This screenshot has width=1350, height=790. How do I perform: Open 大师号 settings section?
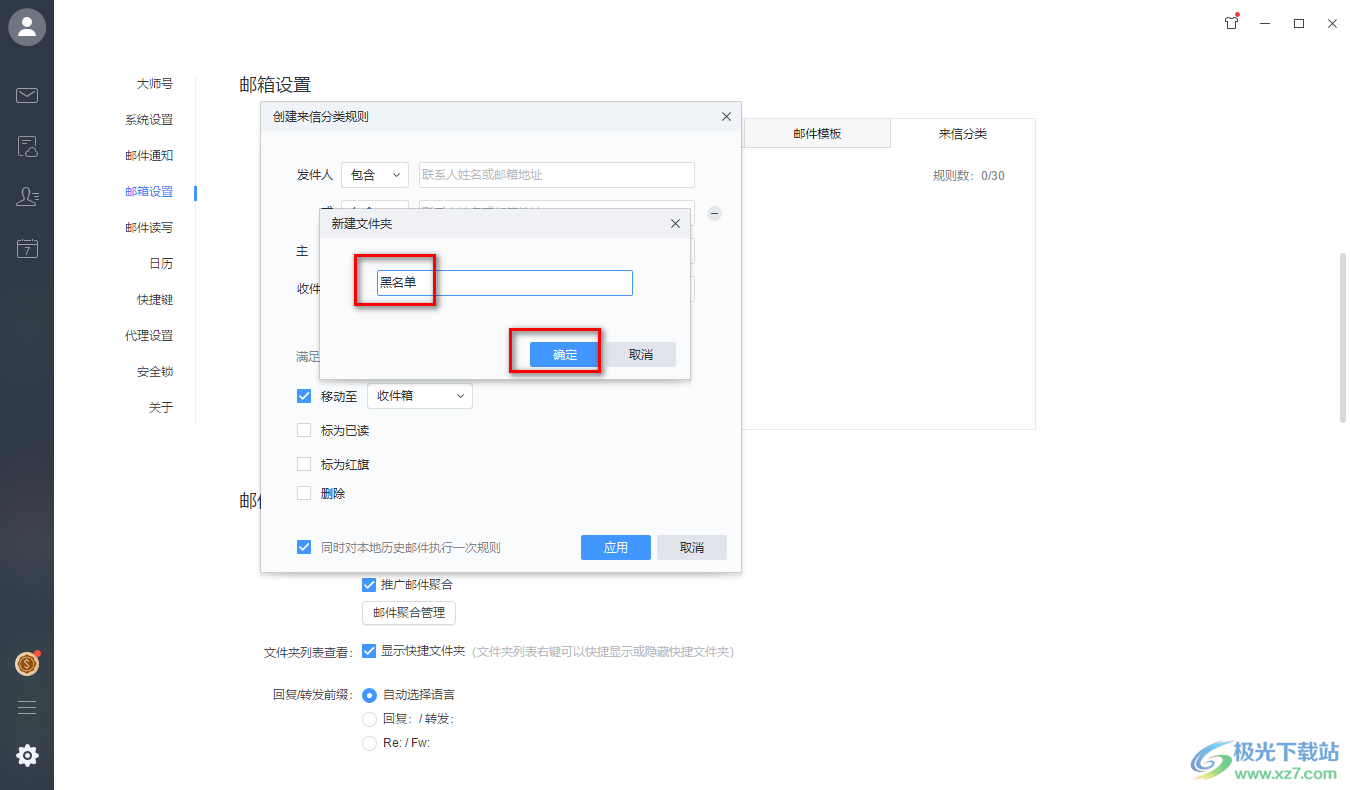(x=155, y=84)
